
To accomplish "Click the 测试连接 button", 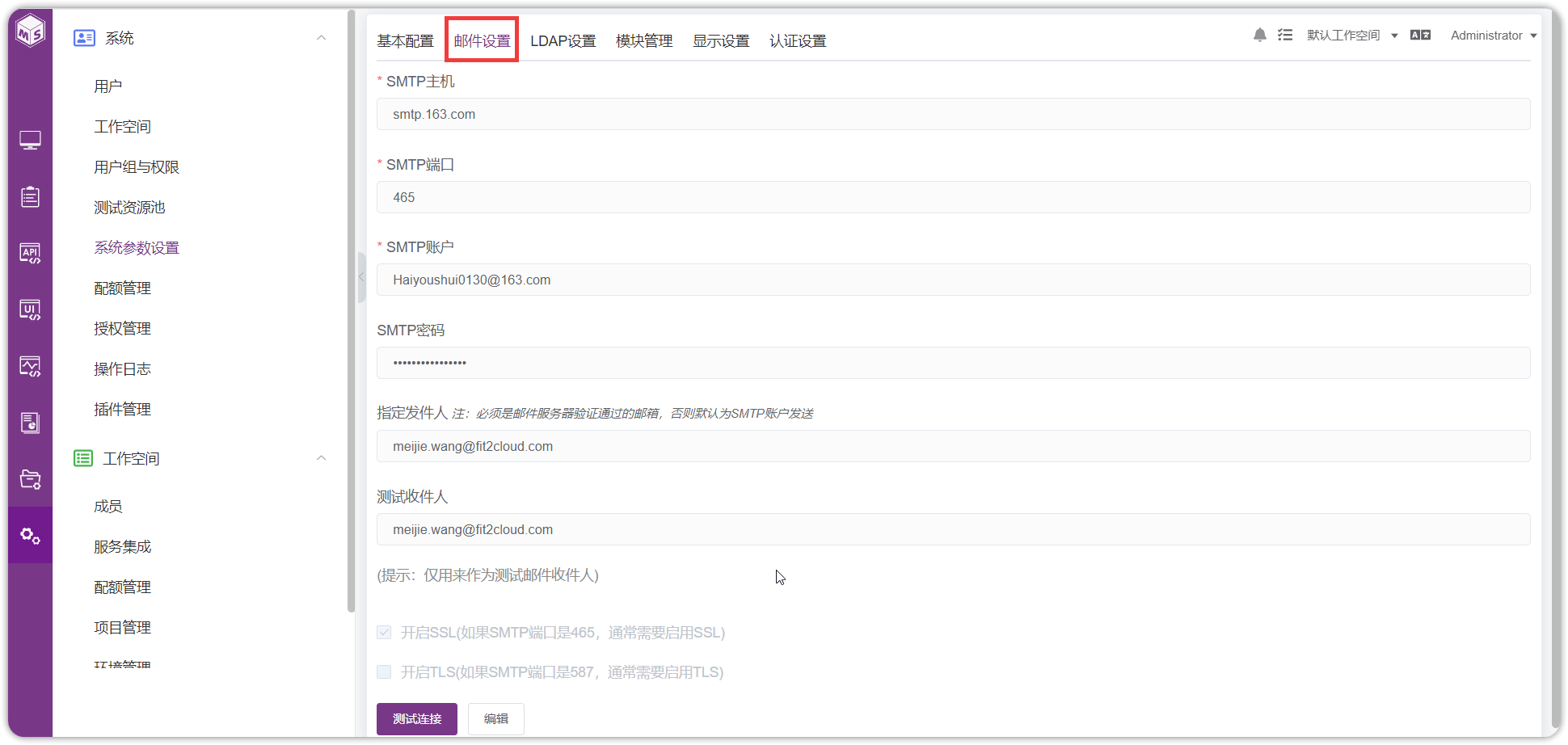I will pos(417,718).
